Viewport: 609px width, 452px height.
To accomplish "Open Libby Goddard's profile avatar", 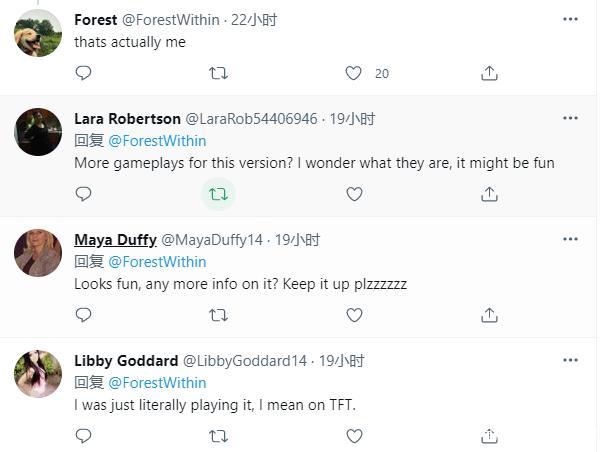I will [x=38, y=374].
